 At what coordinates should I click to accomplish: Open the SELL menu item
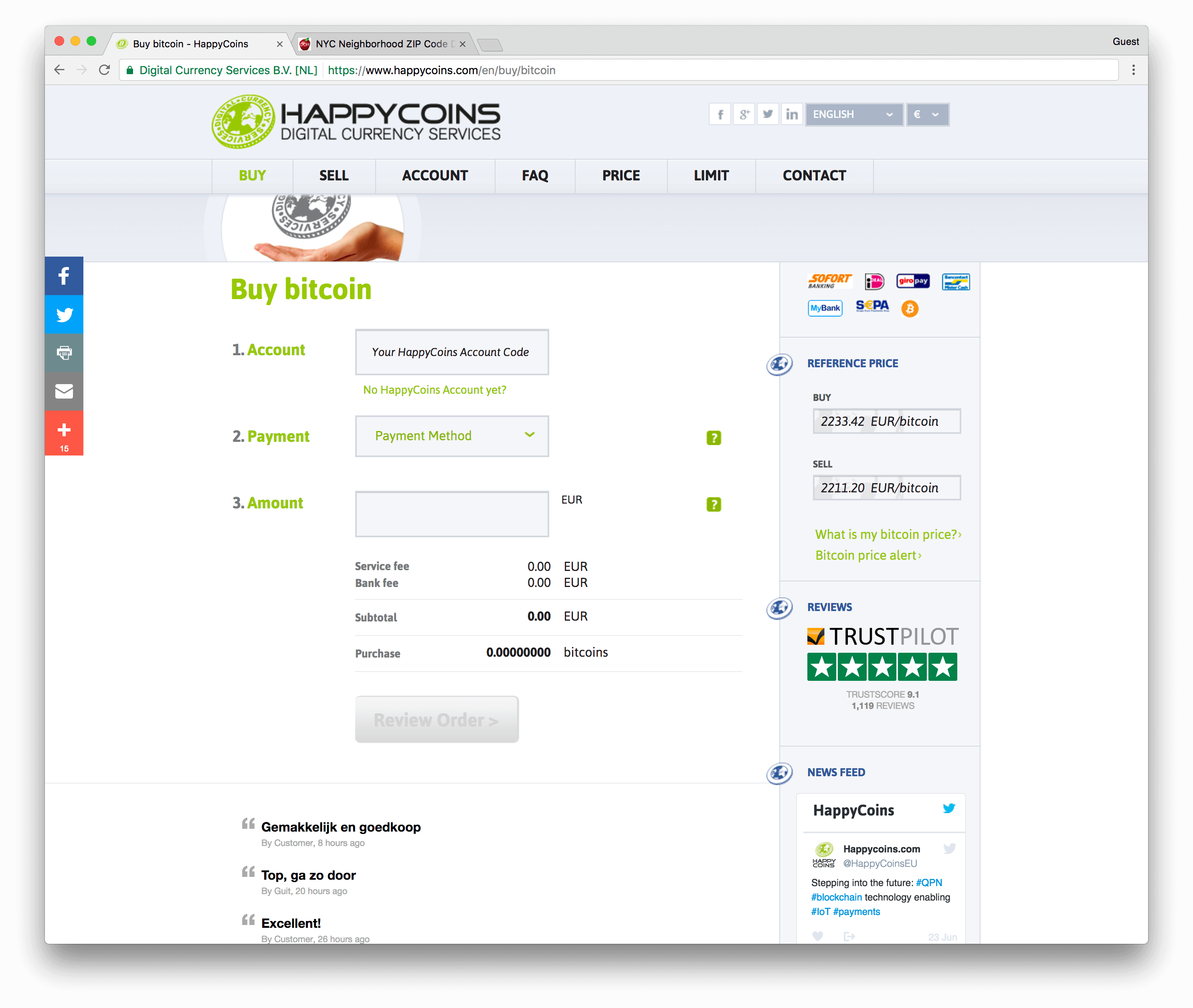[x=334, y=176]
